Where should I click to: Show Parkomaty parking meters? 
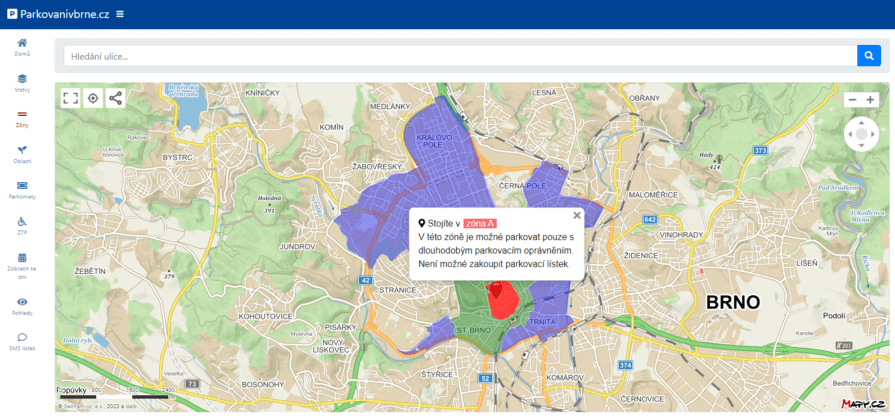tap(22, 189)
